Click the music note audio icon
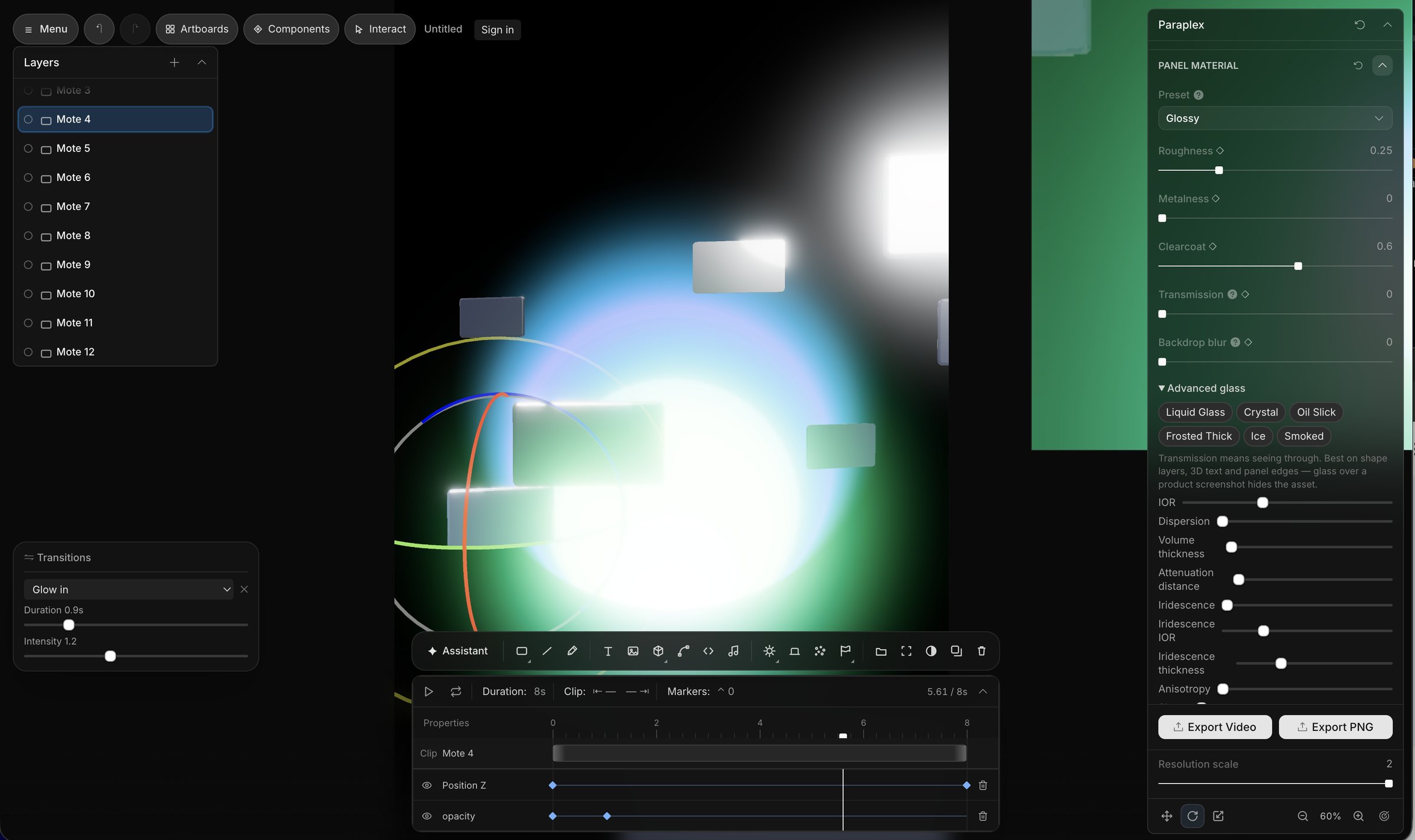 click(x=733, y=651)
